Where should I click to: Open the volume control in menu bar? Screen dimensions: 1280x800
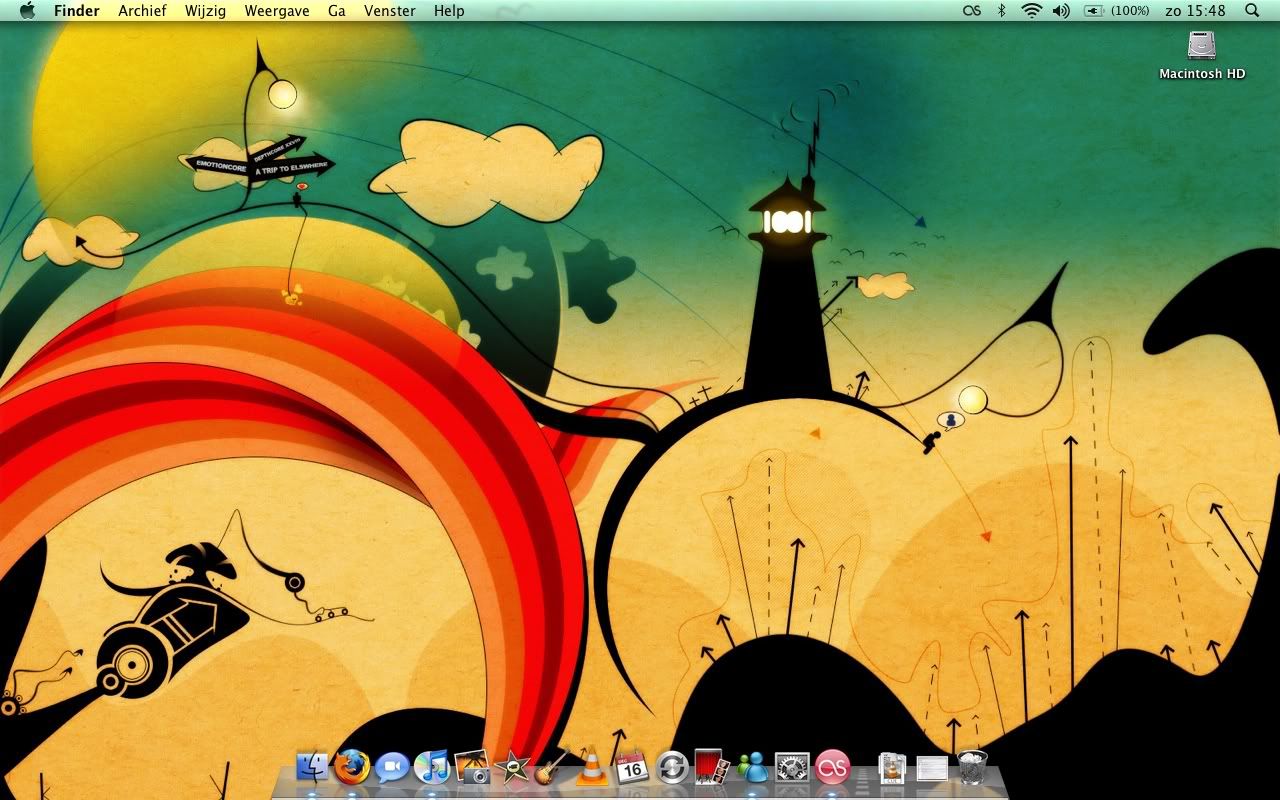pyautogui.click(x=1061, y=11)
